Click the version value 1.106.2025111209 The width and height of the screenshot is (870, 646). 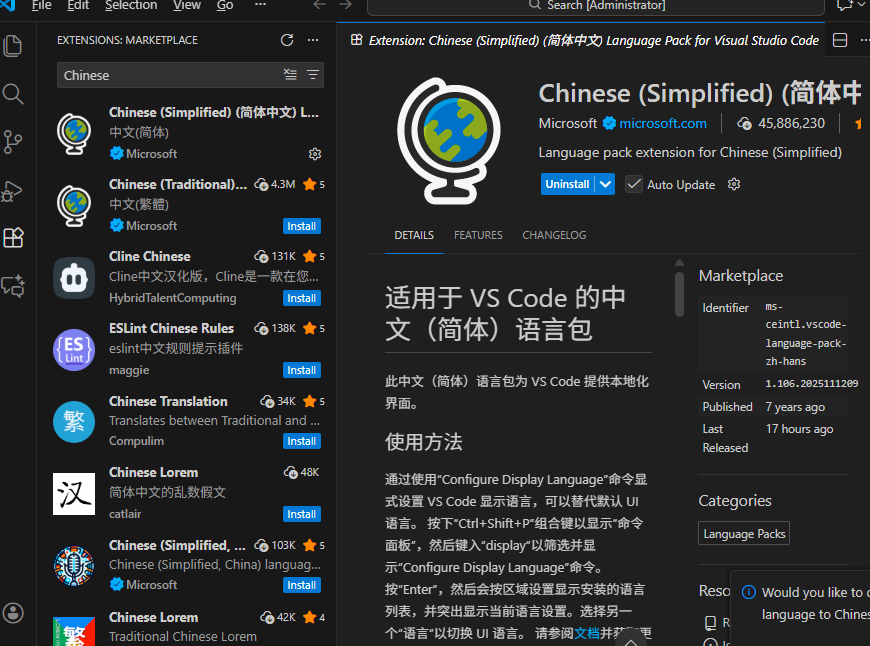(x=812, y=383)
